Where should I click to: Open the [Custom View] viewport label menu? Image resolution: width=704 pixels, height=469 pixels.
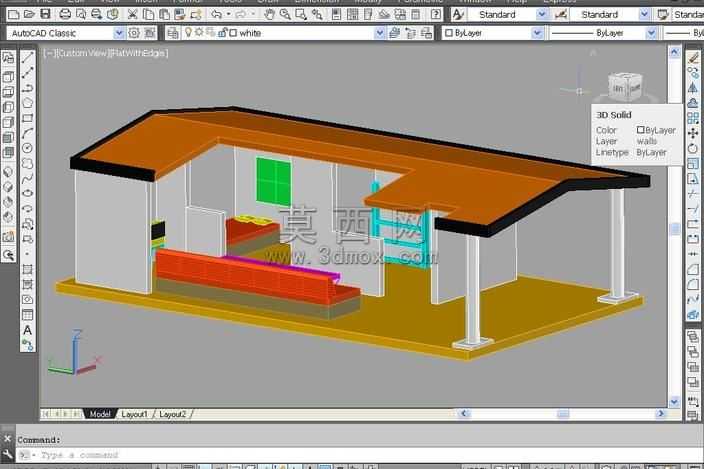82,53
